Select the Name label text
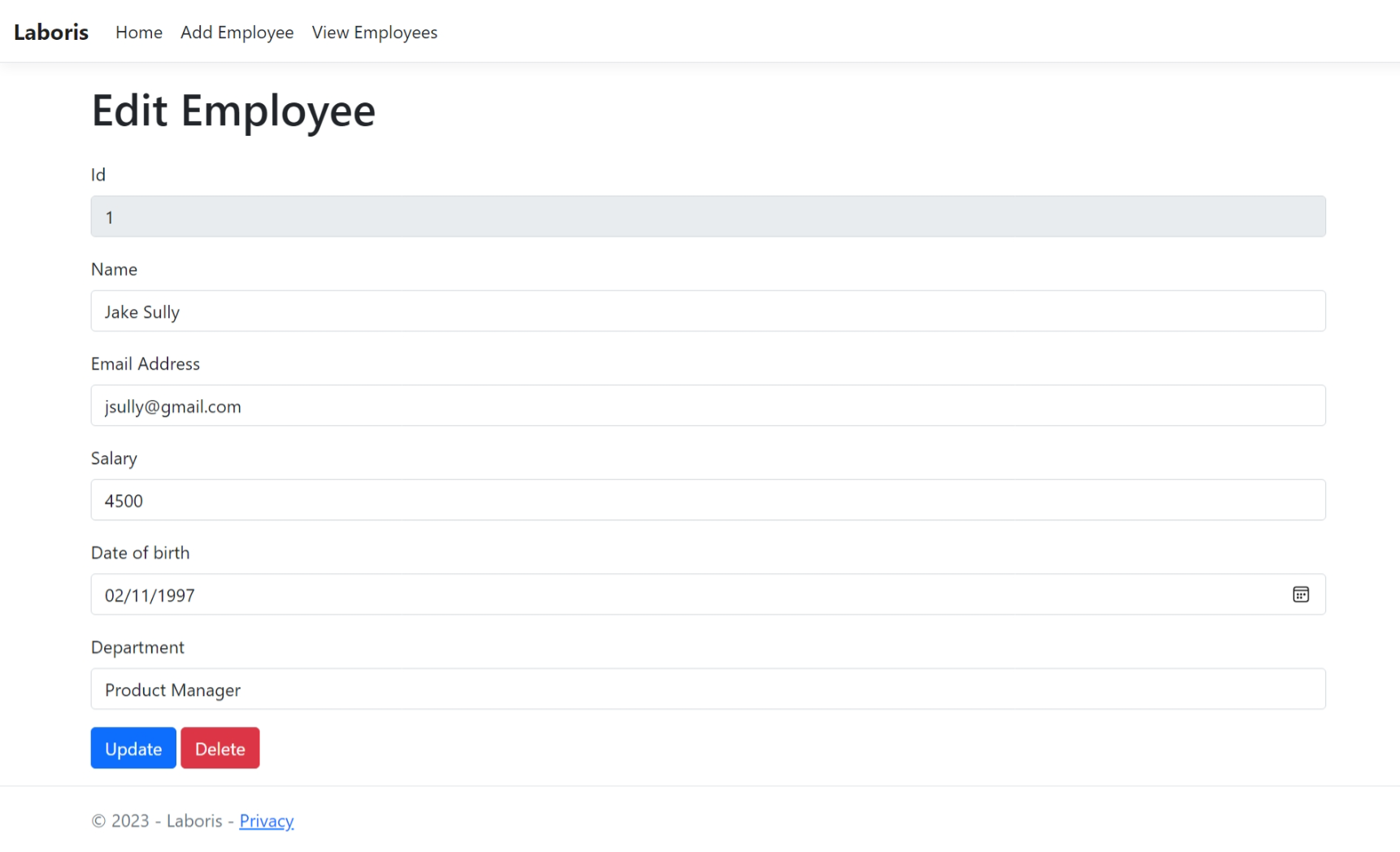The height and width of the screenshot is (852, 1400). pos(114,269)
